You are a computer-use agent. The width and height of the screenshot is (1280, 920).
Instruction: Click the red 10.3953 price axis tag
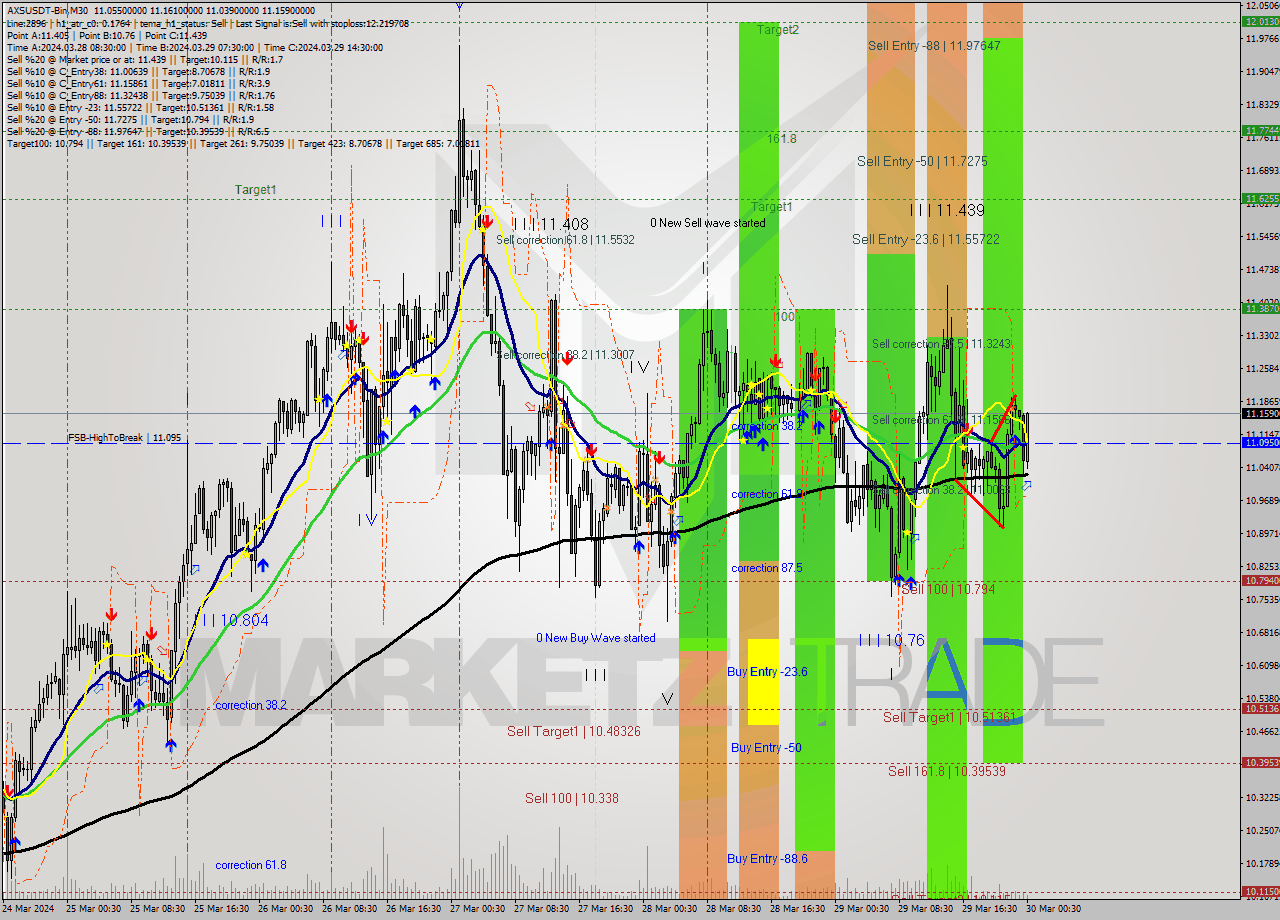[x=1261, y=762]
